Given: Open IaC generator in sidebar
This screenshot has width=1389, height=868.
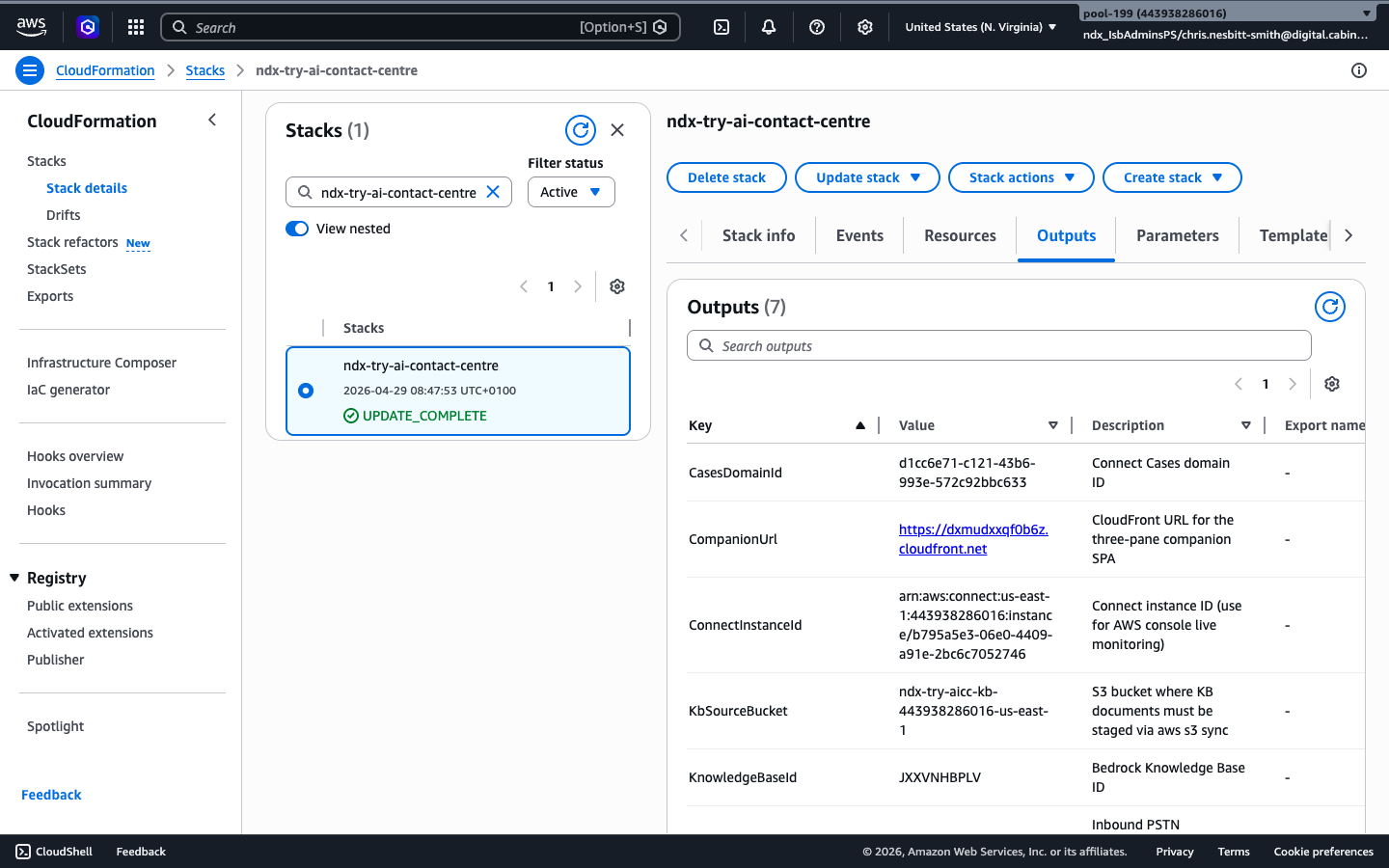Looking at the screenshot, I should 68,390.
